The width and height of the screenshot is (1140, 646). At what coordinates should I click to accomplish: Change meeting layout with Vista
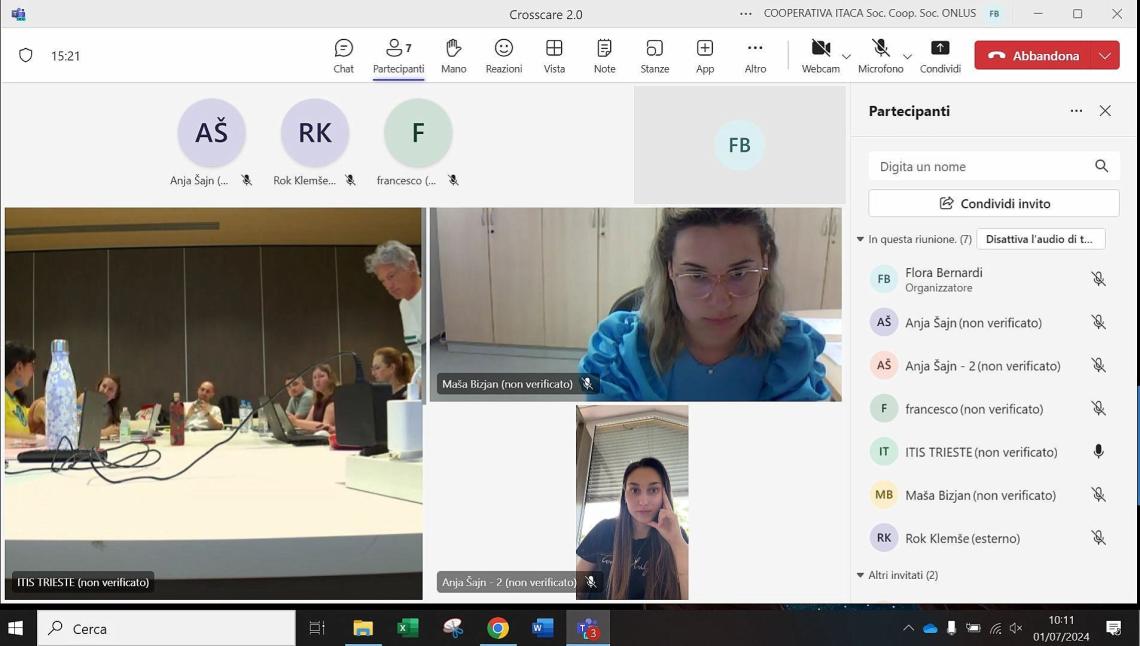554,56
